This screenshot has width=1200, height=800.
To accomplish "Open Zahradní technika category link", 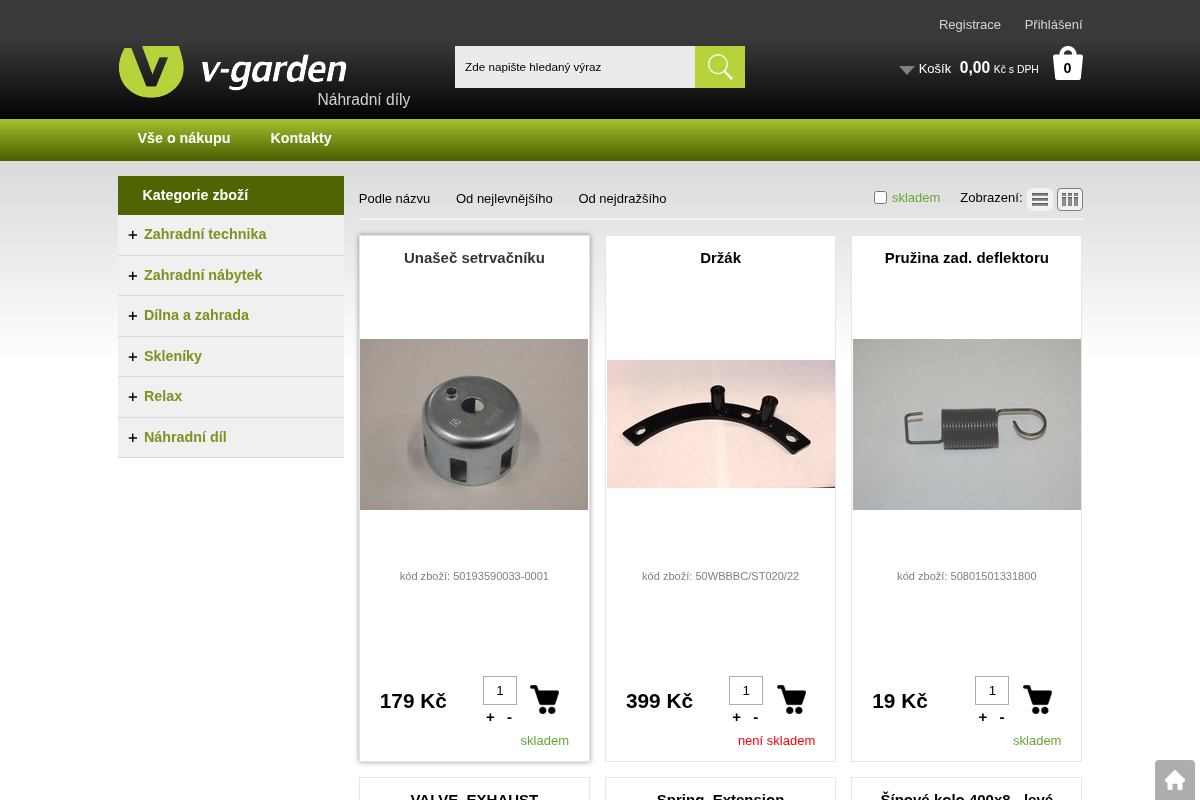I will [205, 234].
